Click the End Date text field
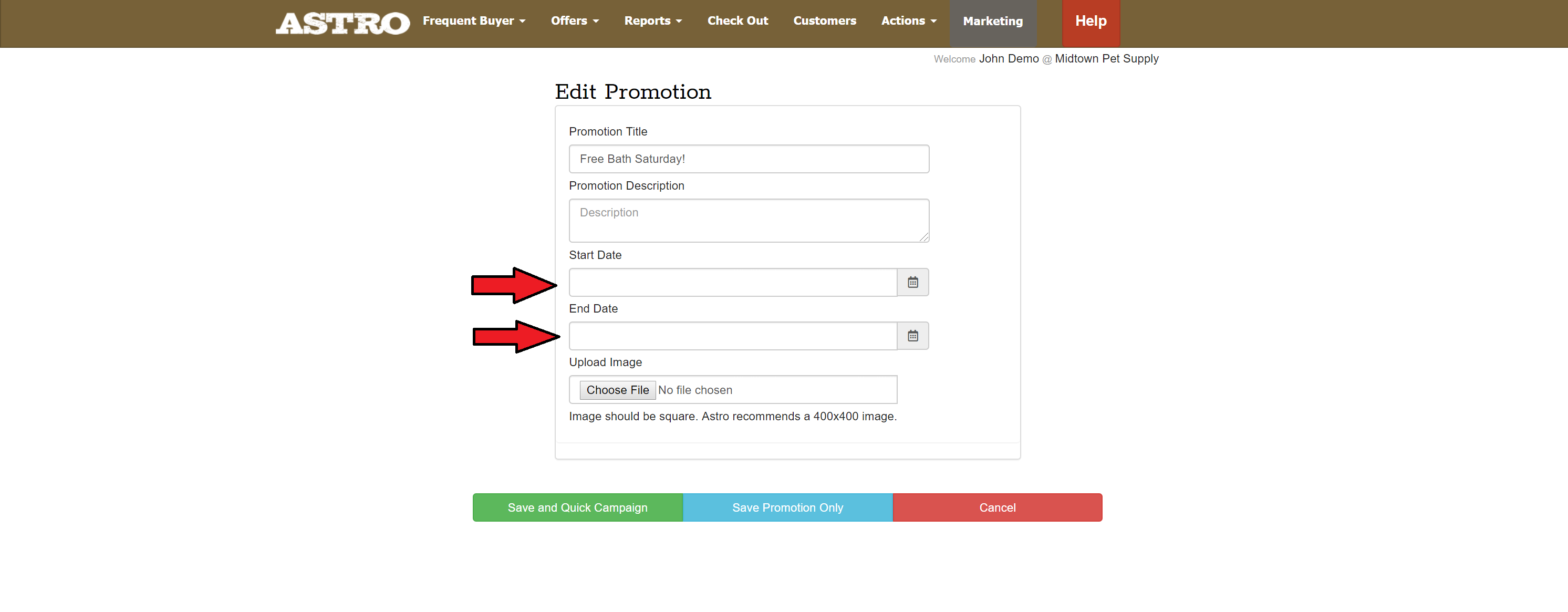 point(732,336)
